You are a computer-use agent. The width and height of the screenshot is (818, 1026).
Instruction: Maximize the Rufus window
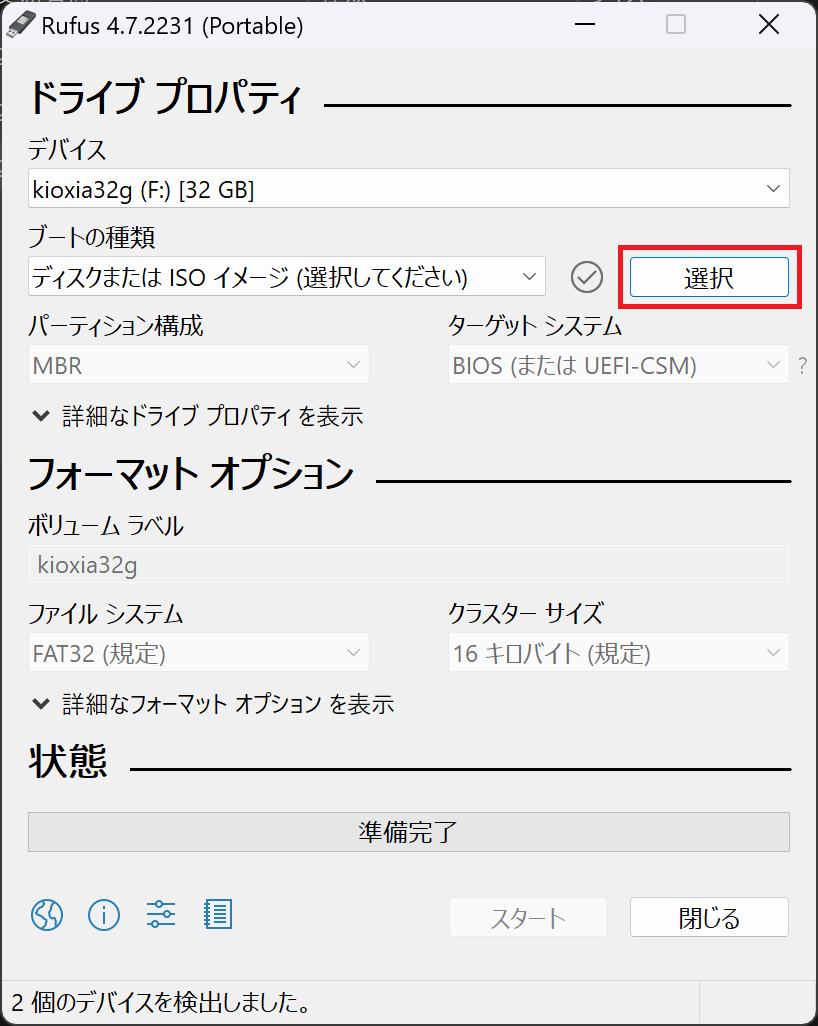pyautogui.click(x=676, y=25)
